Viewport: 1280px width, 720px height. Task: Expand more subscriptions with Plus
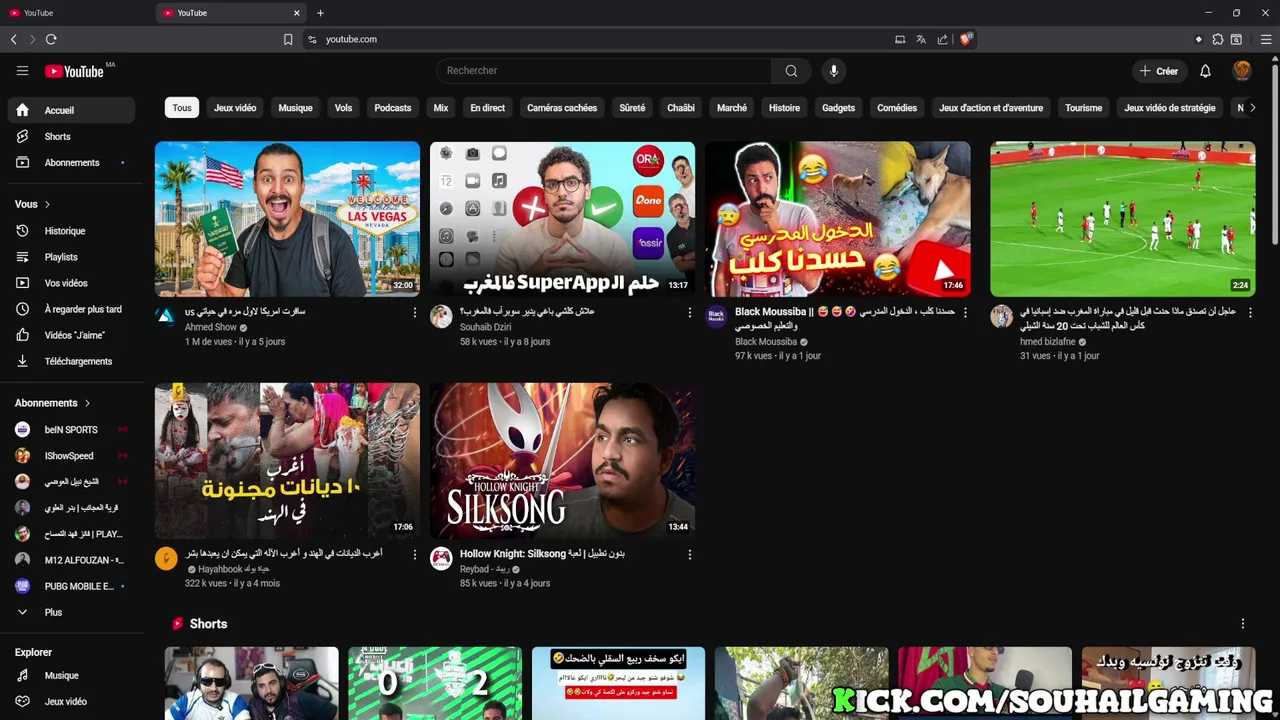(70, 612)
